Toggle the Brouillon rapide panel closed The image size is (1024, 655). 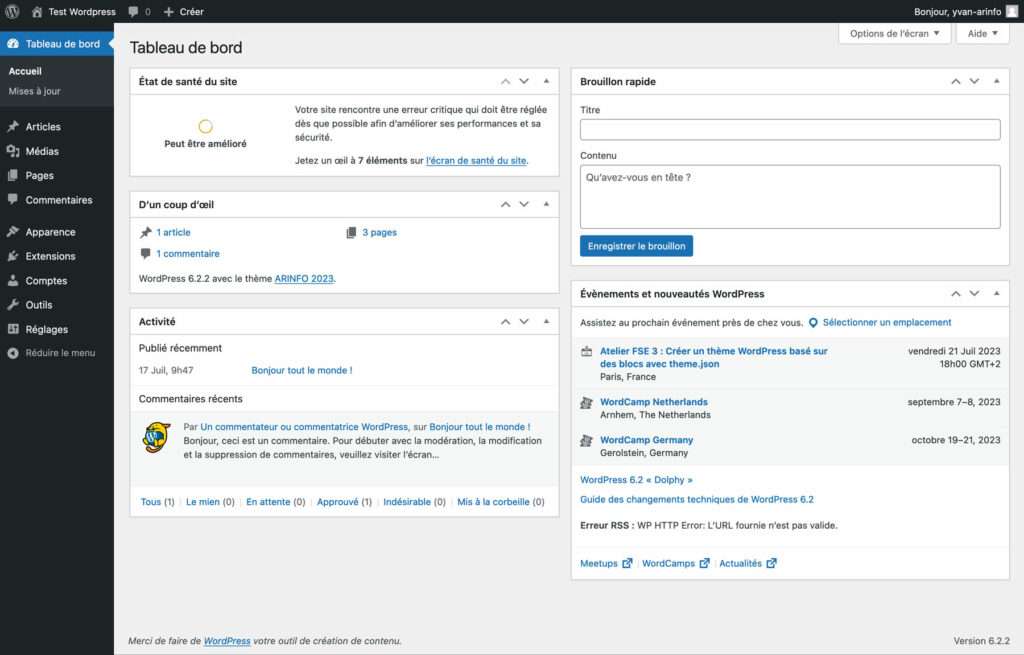(x=996, y=81)
